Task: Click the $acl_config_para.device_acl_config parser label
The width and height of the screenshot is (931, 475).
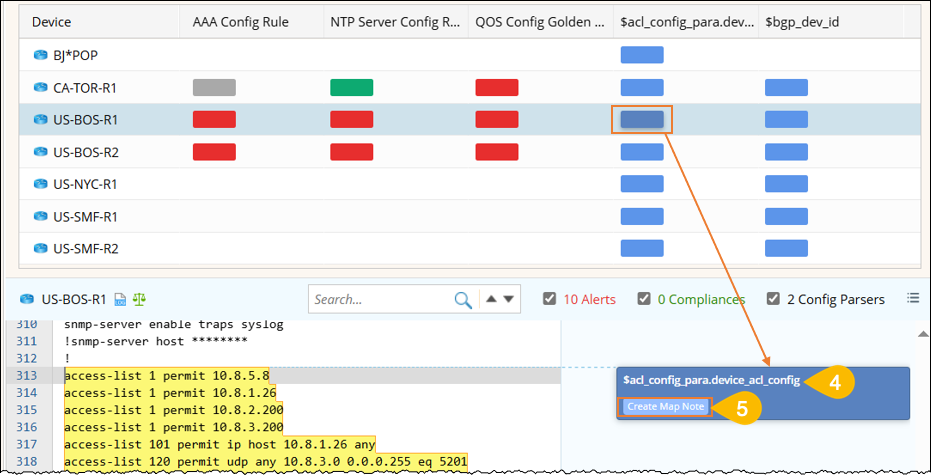Action: 711,381
